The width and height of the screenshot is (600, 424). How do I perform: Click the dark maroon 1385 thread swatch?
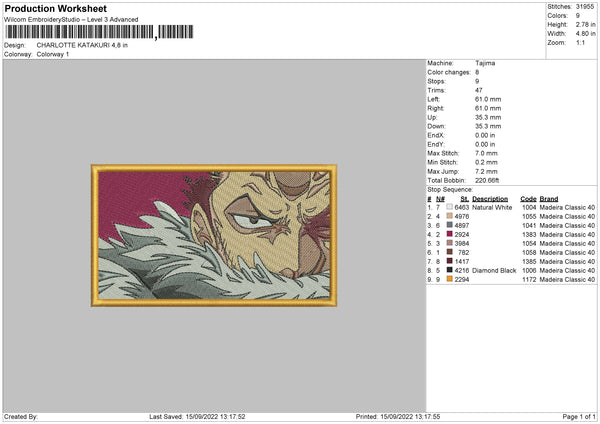449,261
